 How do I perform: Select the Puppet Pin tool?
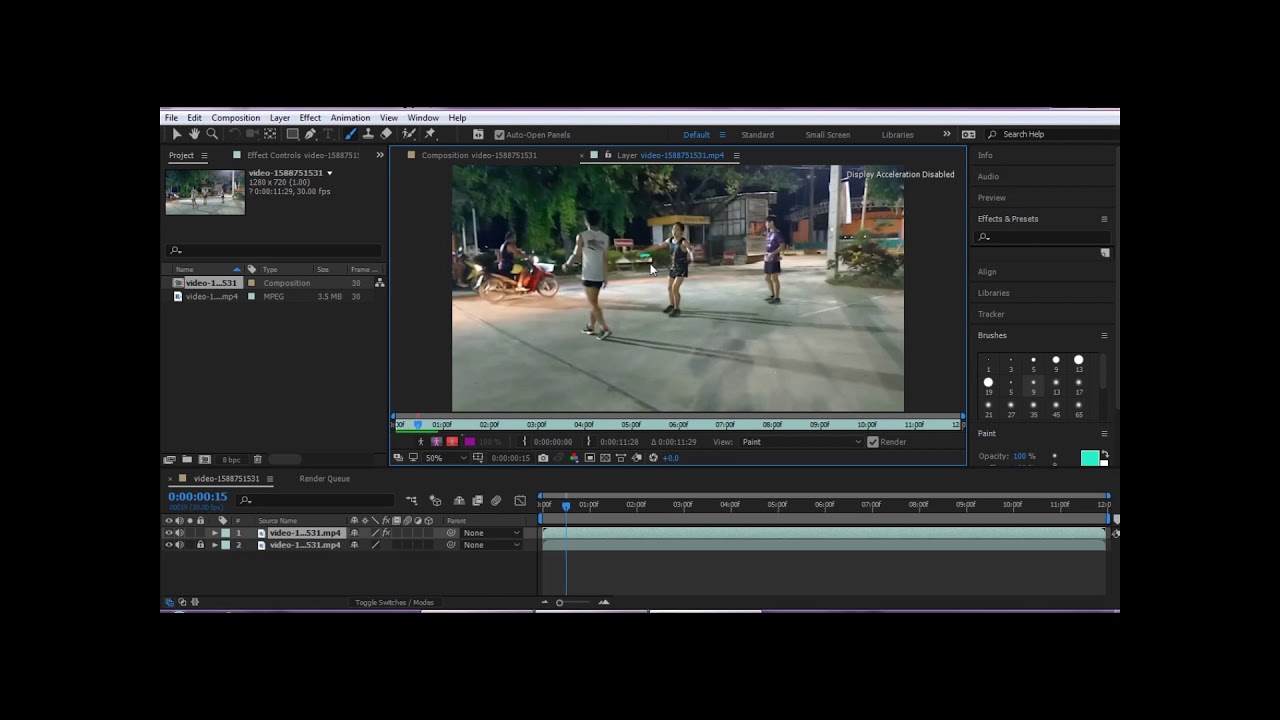pyautogui.click(x=430, y=134)
